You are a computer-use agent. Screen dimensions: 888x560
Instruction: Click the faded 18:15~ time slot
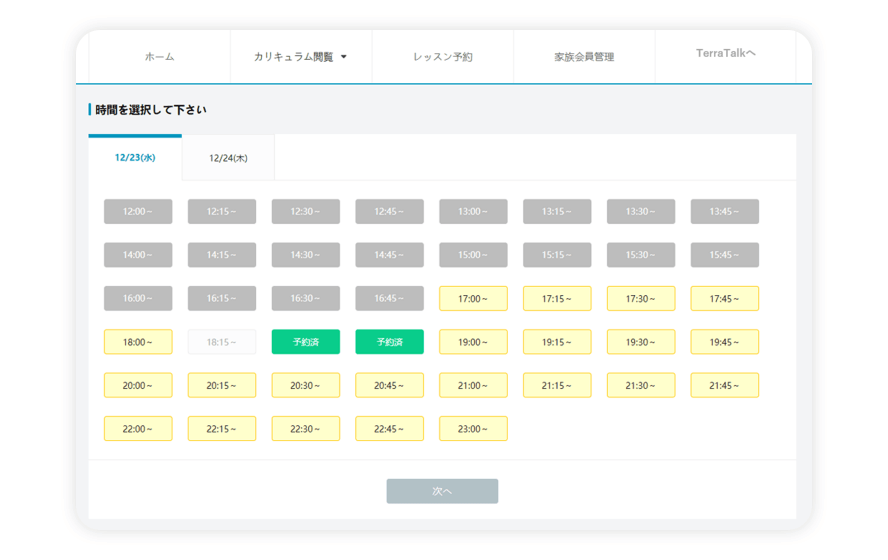[x=222, y=342]
